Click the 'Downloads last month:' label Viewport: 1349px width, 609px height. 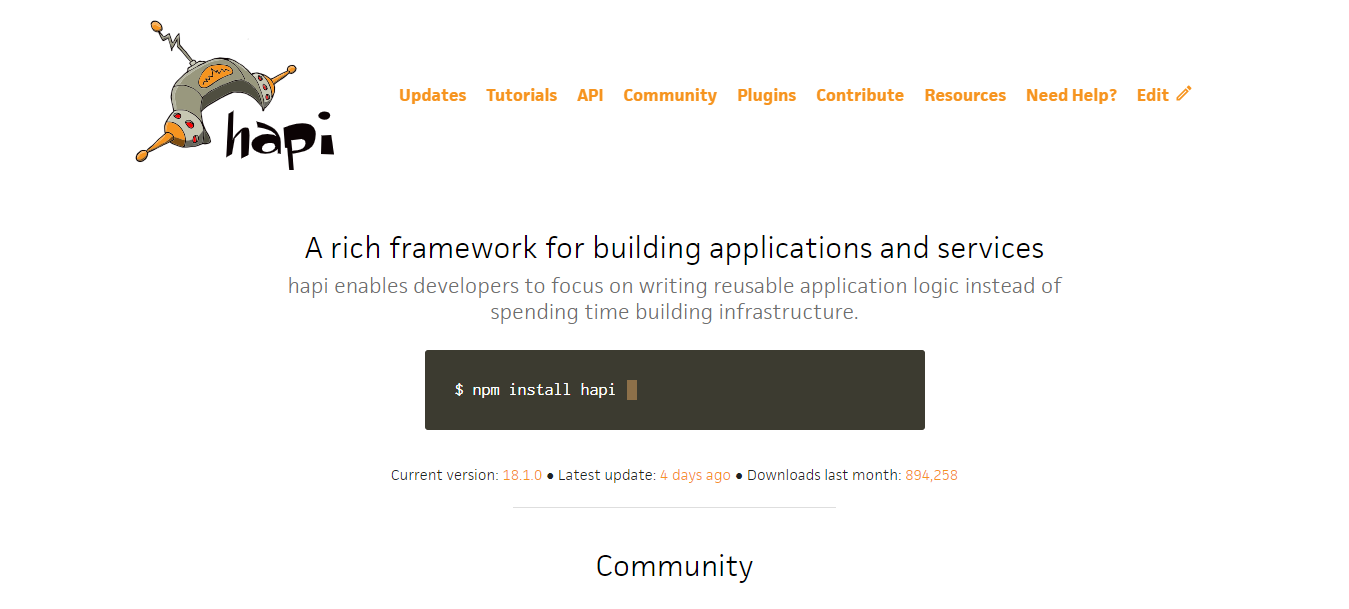point(824,475)
